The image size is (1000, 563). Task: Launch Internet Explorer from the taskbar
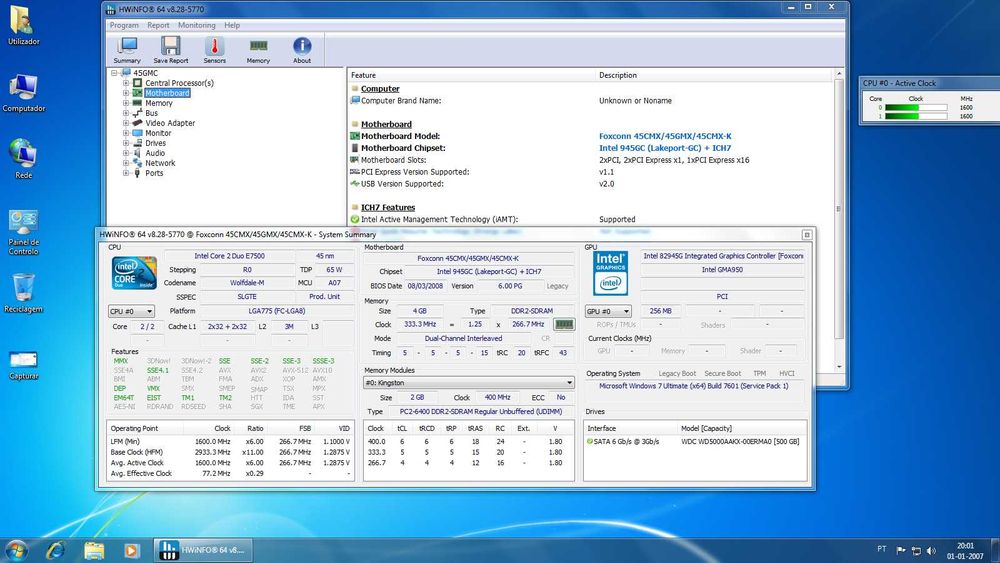55,550
